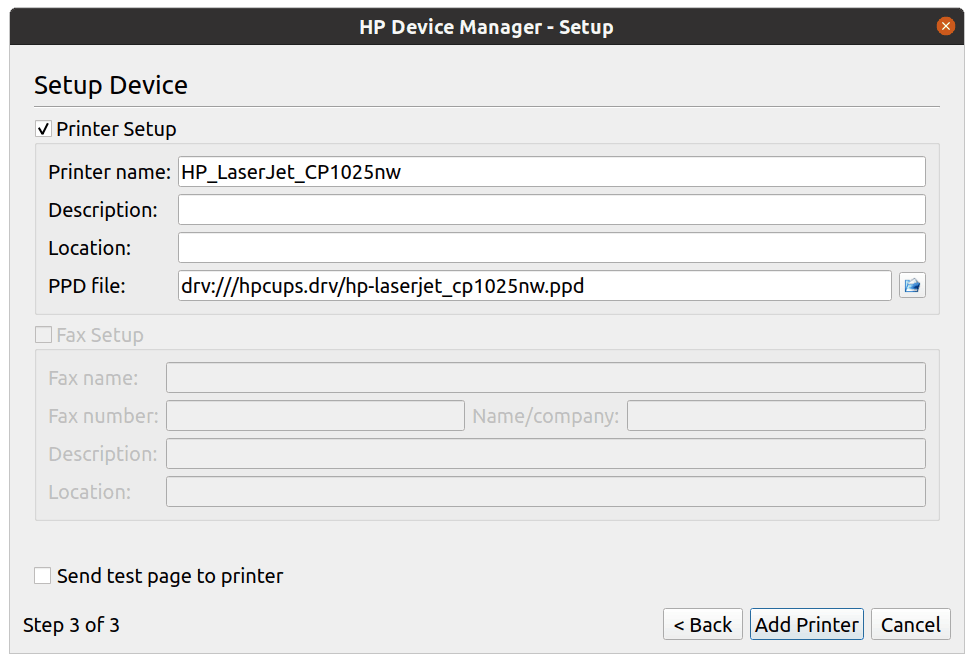Uncheck the Printer Setup checkbox

click(43, 129)
